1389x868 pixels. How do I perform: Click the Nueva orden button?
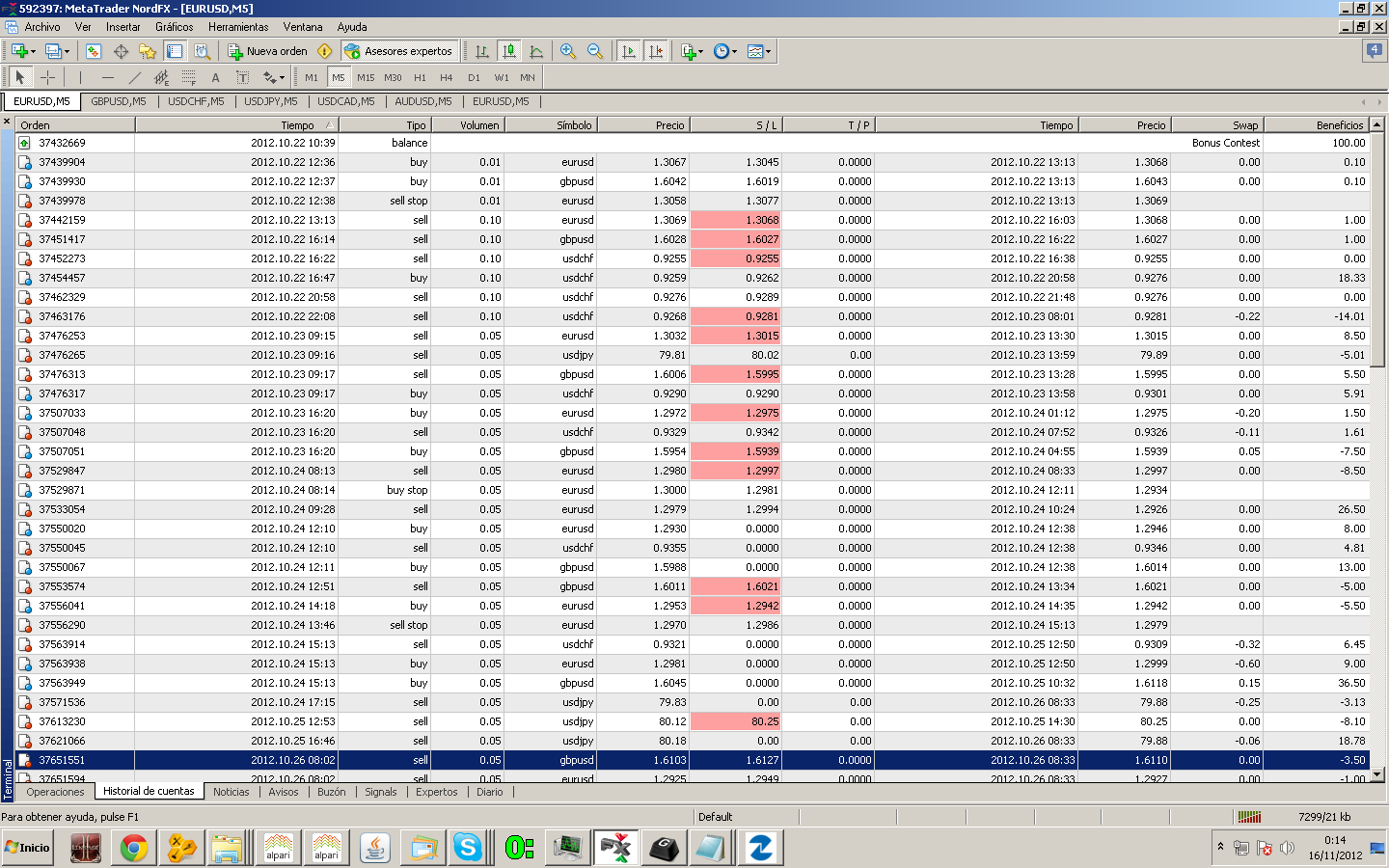pos(267,51)
